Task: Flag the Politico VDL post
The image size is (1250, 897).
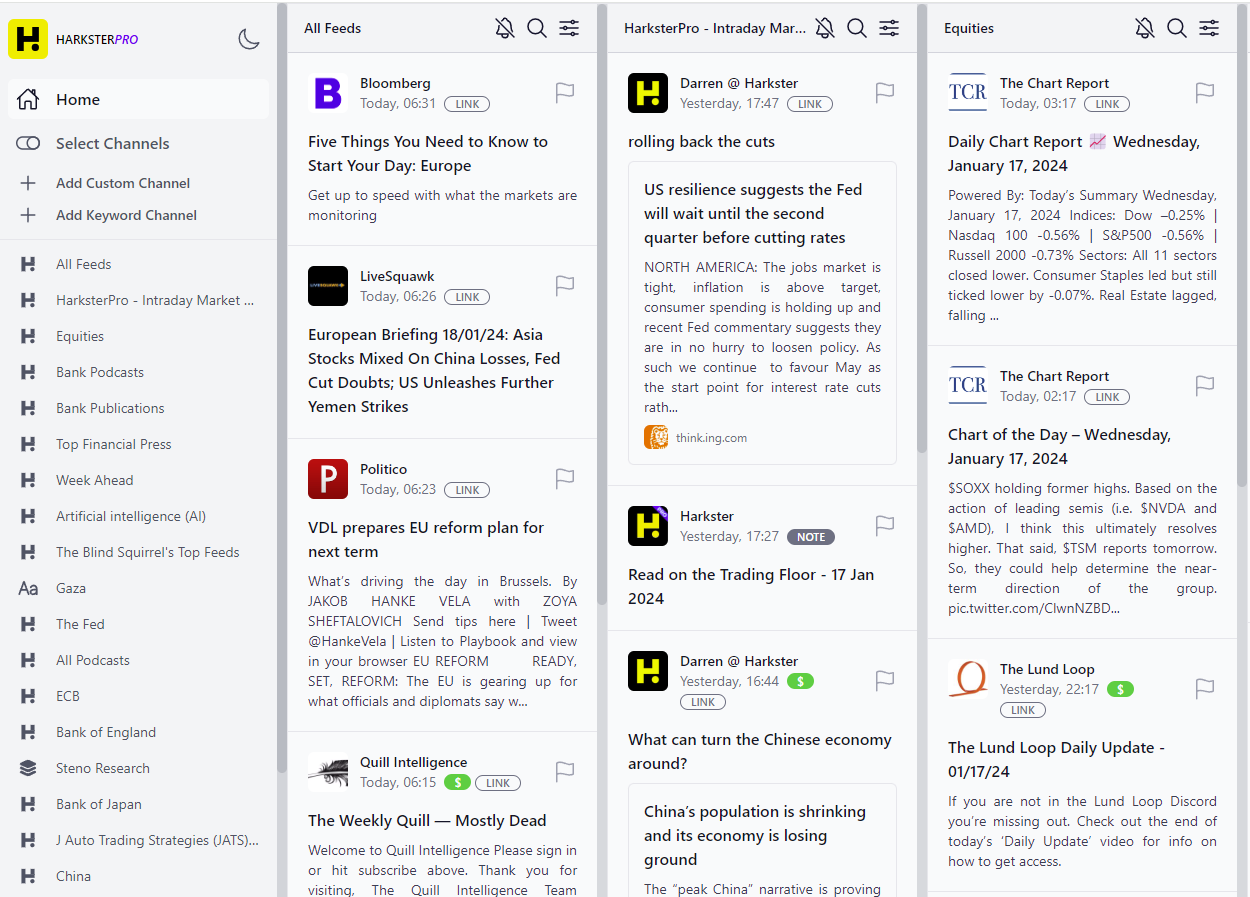Action: (x=565, y=479)
